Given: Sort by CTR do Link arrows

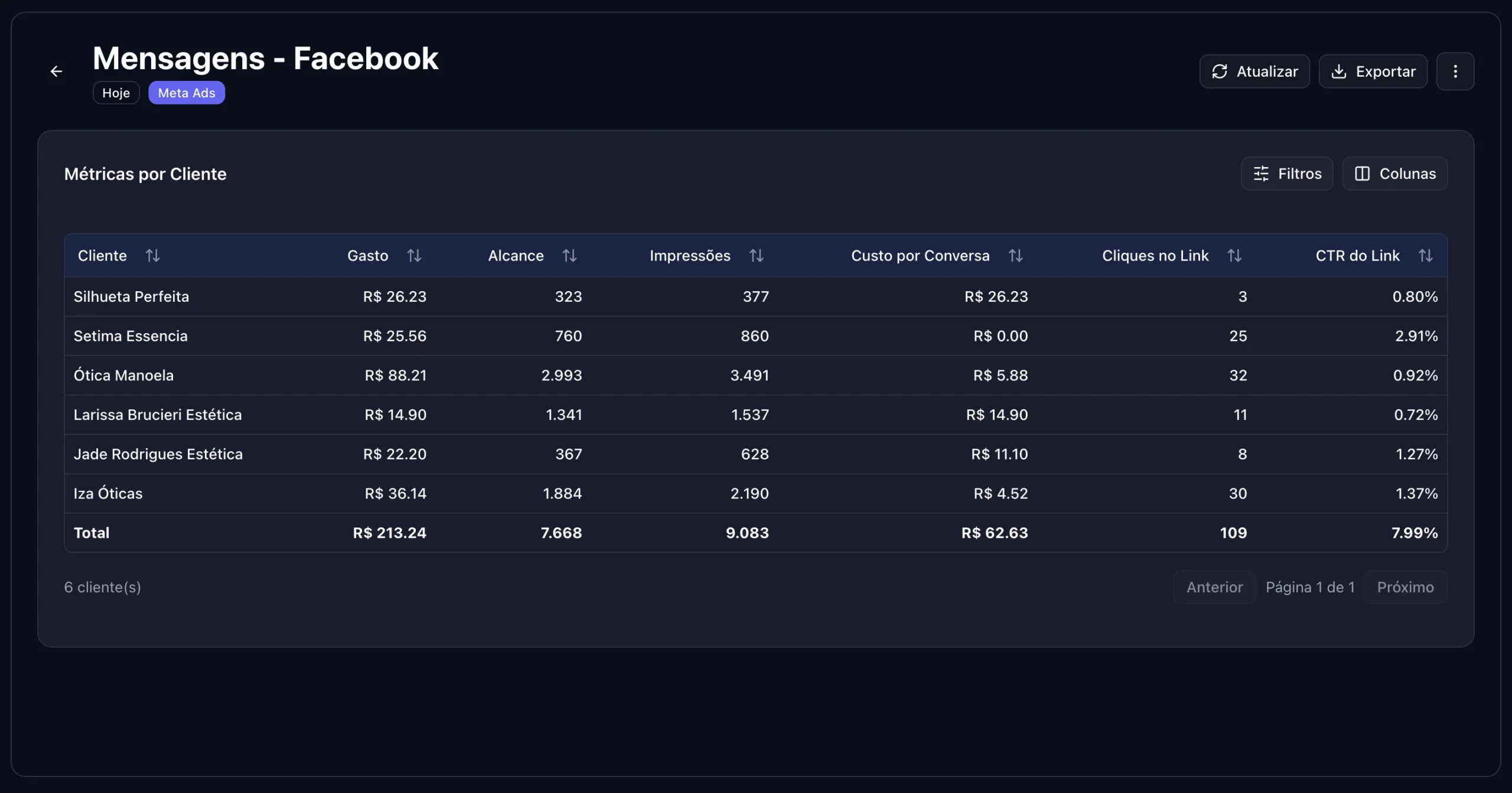Looking at the screenshot, I should tap(1425, 256).
